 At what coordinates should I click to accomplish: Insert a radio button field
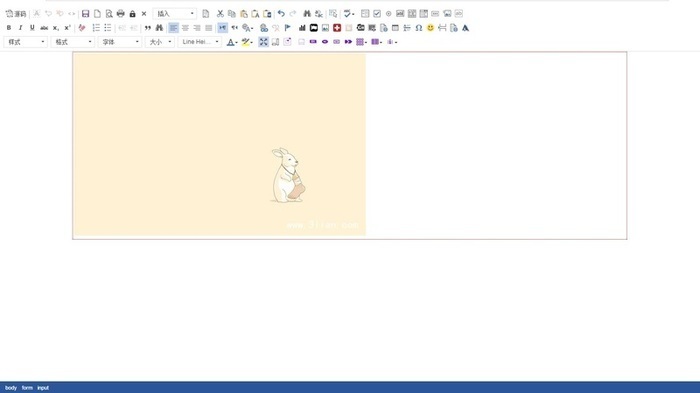pos(388,14)
